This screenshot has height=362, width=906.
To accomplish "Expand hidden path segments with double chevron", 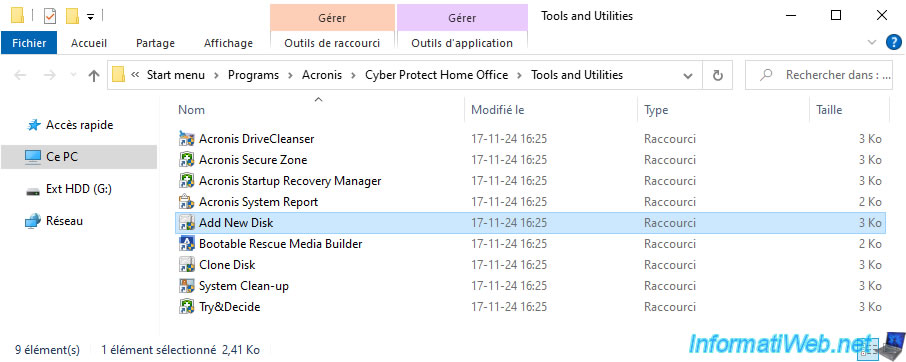I will tap(135, 75).
